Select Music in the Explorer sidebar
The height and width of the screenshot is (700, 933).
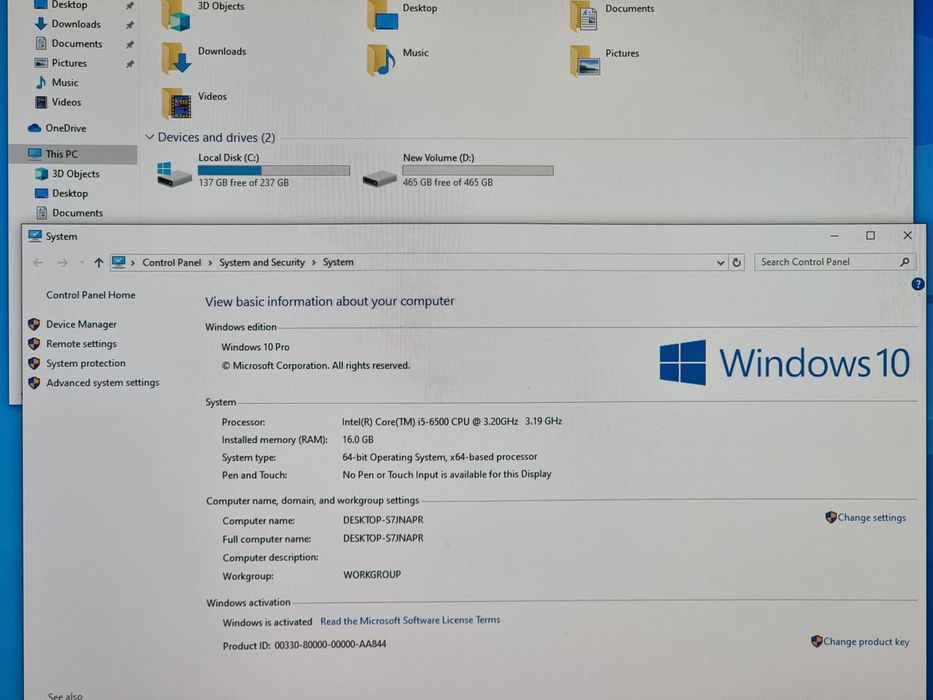click(65, 82)
